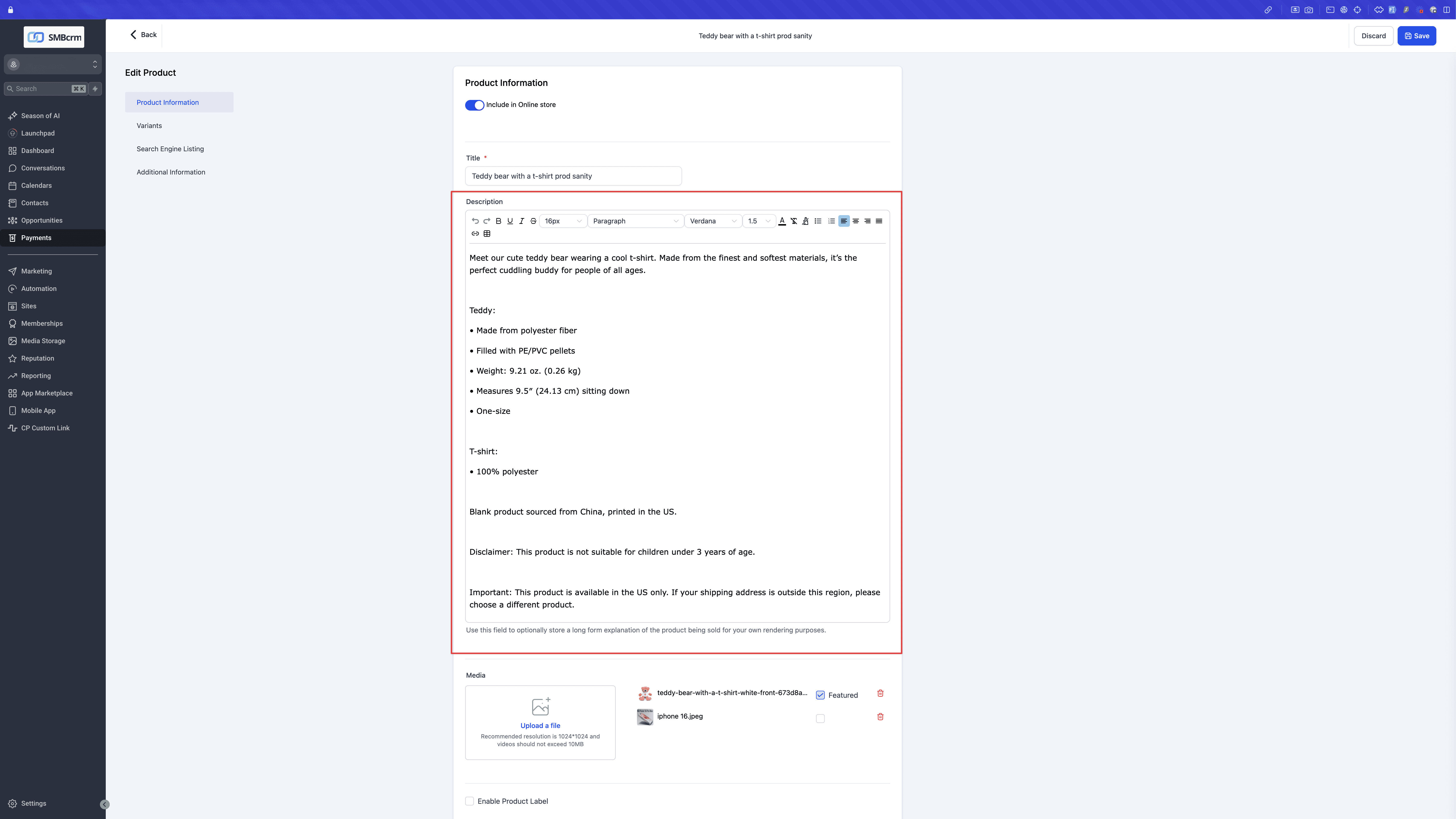
Task: Toggle the split-view panel icon in top bar
Action: click(x=1446, y=10)
